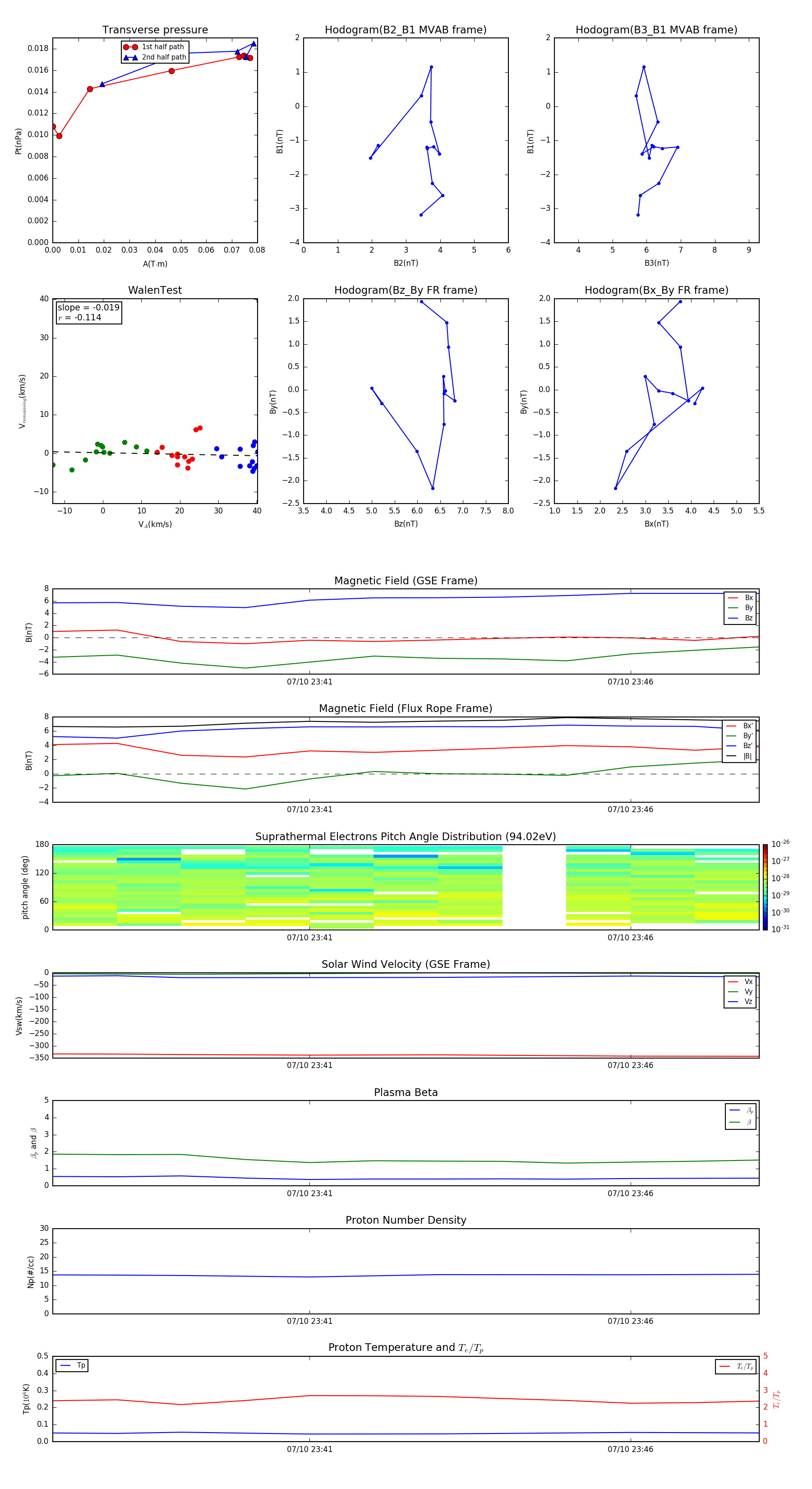Click the '07/10 23:46' tick under the Plasma Beta plot
This screenshot has height=1489, width=812.
[630, 1193]
